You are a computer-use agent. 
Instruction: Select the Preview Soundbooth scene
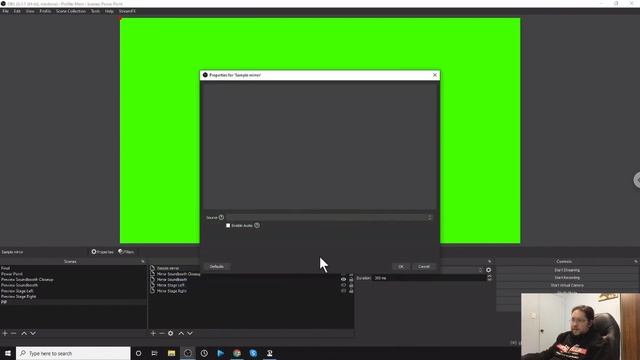(19, 285)
